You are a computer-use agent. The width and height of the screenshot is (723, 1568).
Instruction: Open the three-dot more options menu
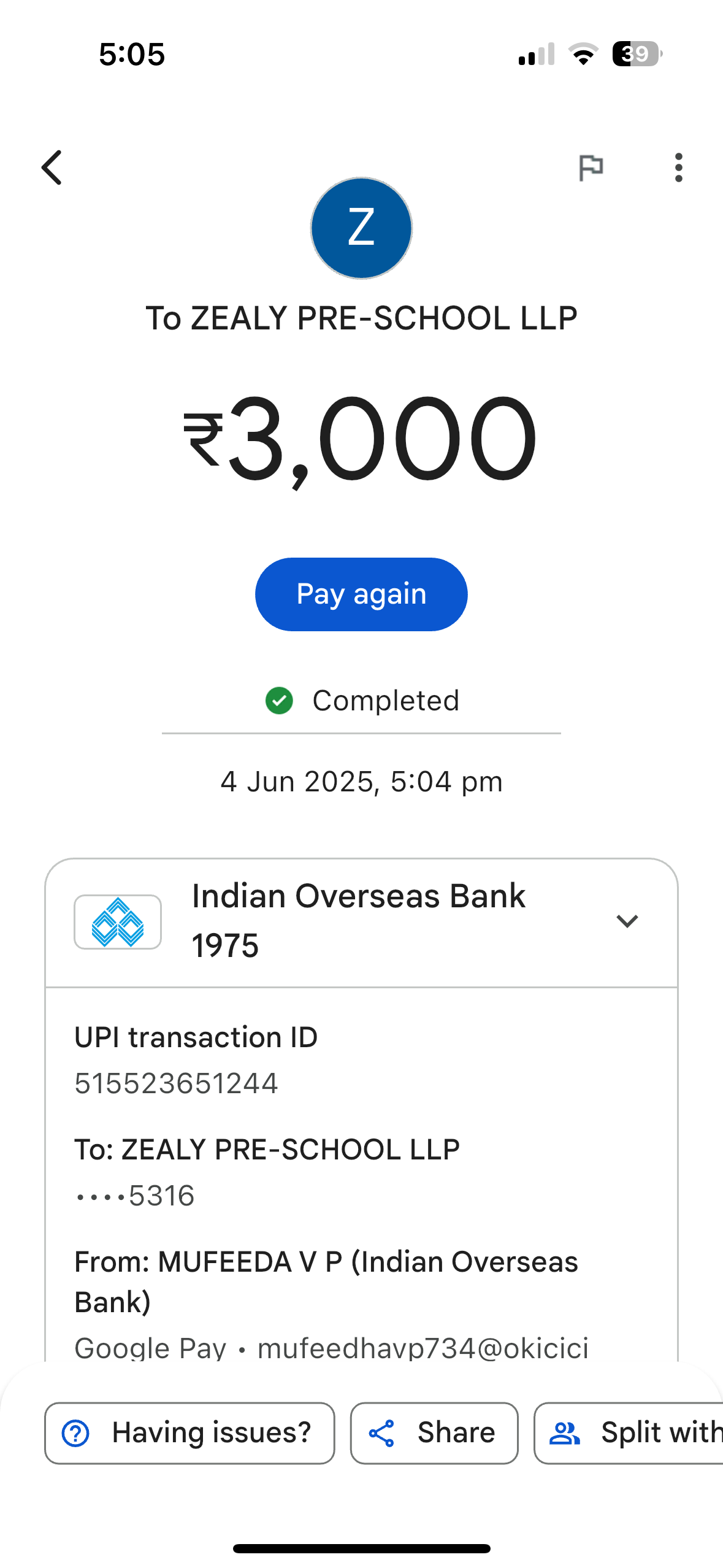[x=678, y=167]
